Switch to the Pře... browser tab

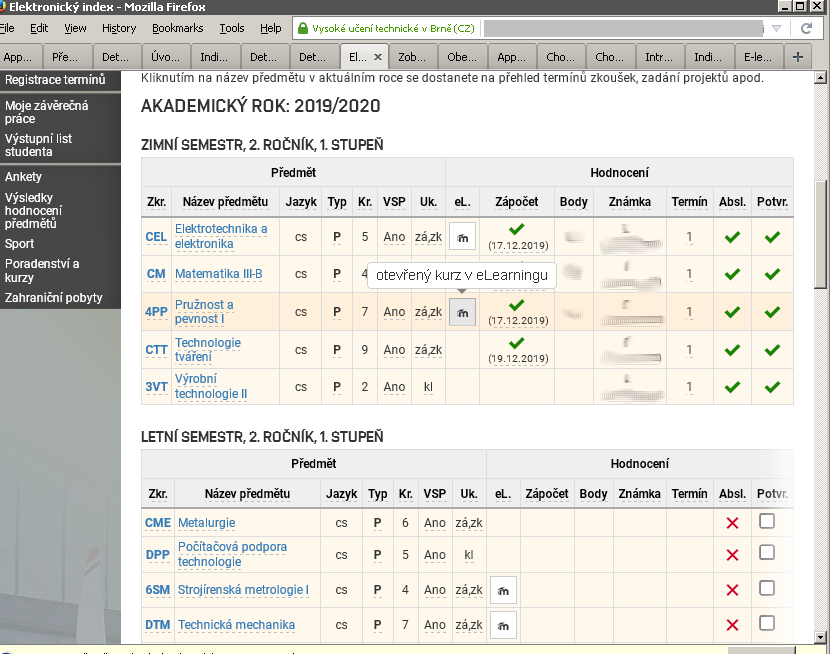pyautogui.click(x=67, y=57)
